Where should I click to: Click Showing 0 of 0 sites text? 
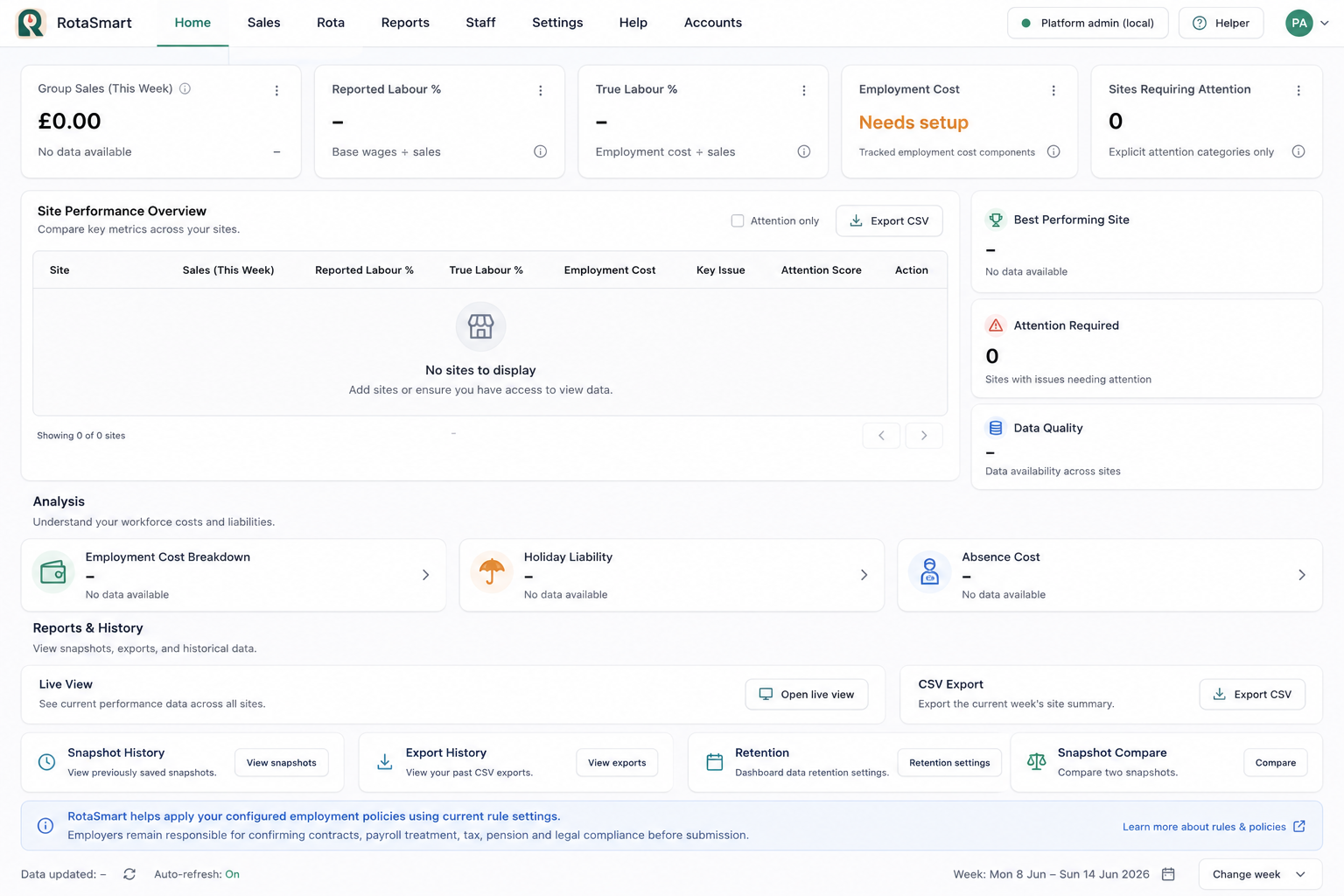pyautogui.click(x=80, y=435)
